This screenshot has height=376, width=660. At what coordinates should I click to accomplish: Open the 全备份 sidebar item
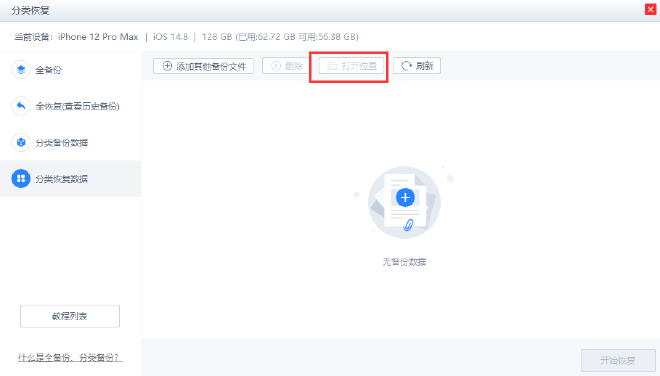70,70
